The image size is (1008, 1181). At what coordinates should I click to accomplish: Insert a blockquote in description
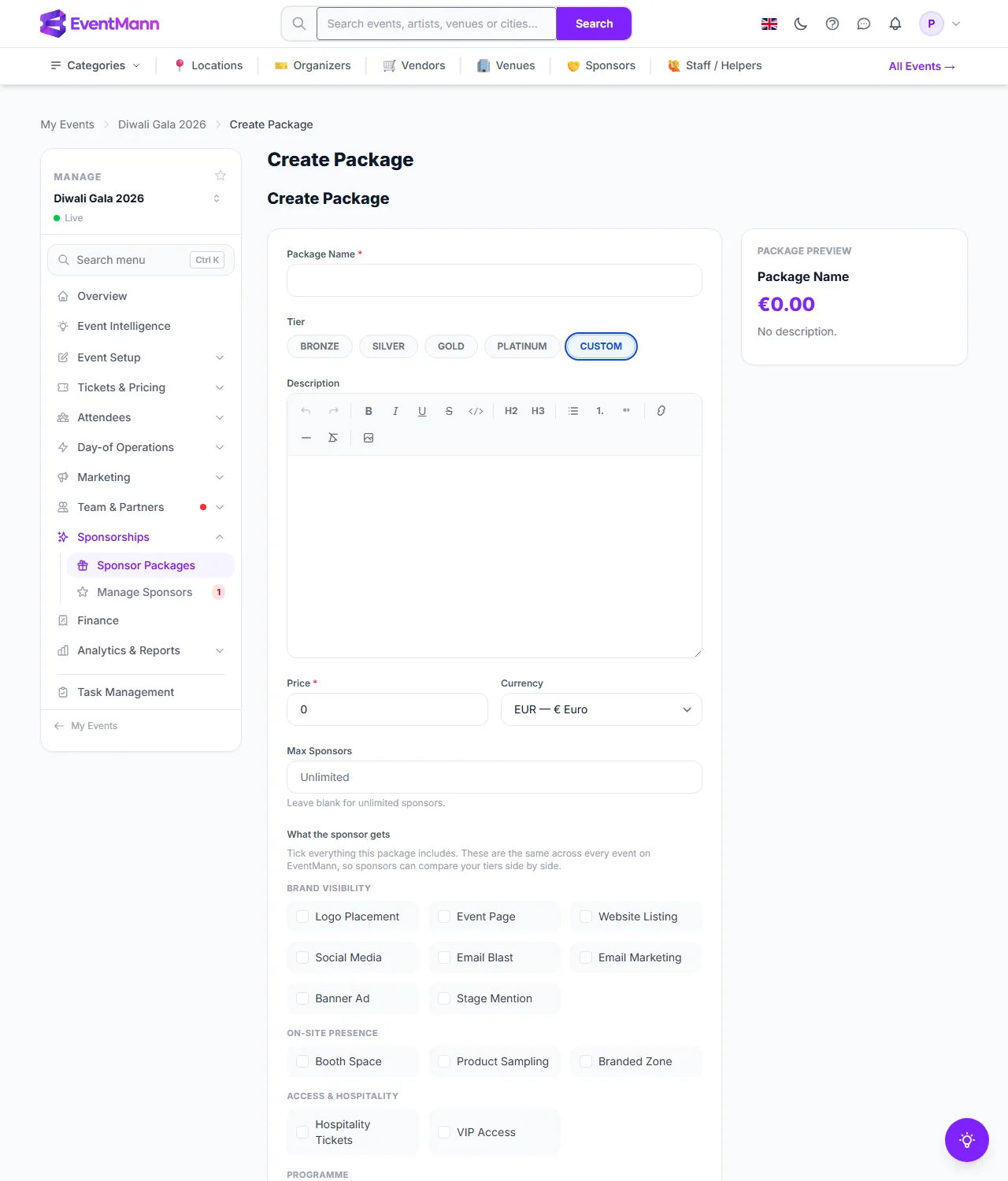(627, 411)
